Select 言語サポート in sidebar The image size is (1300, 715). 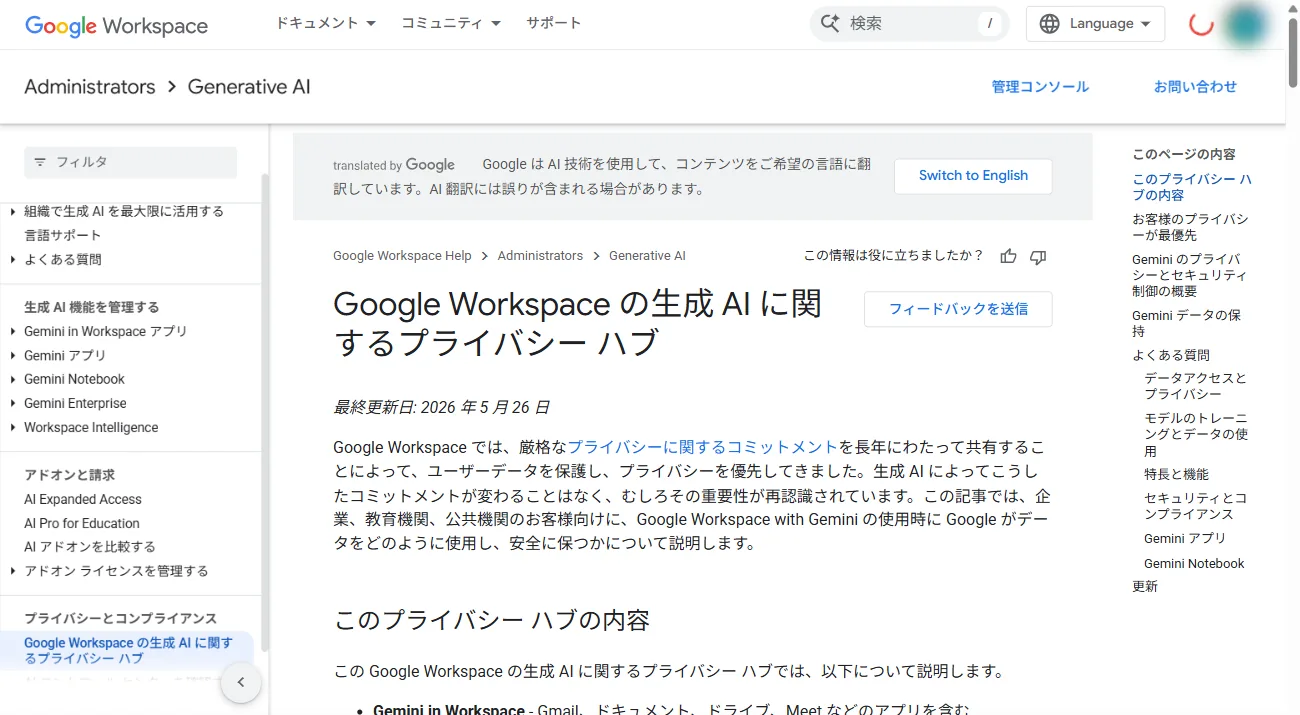pyautogui.click(x=63, y=235)
